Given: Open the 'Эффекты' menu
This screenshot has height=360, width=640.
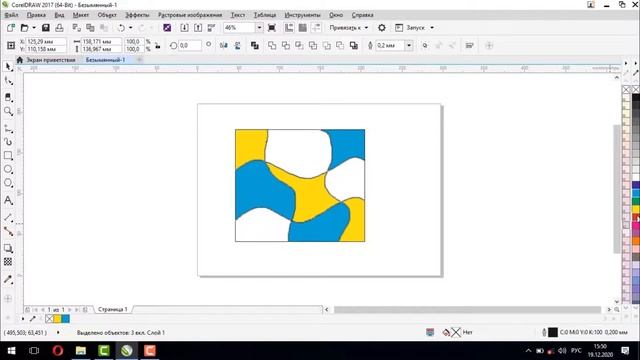Looking at the screenshot, I should click(x=137, y=15).
